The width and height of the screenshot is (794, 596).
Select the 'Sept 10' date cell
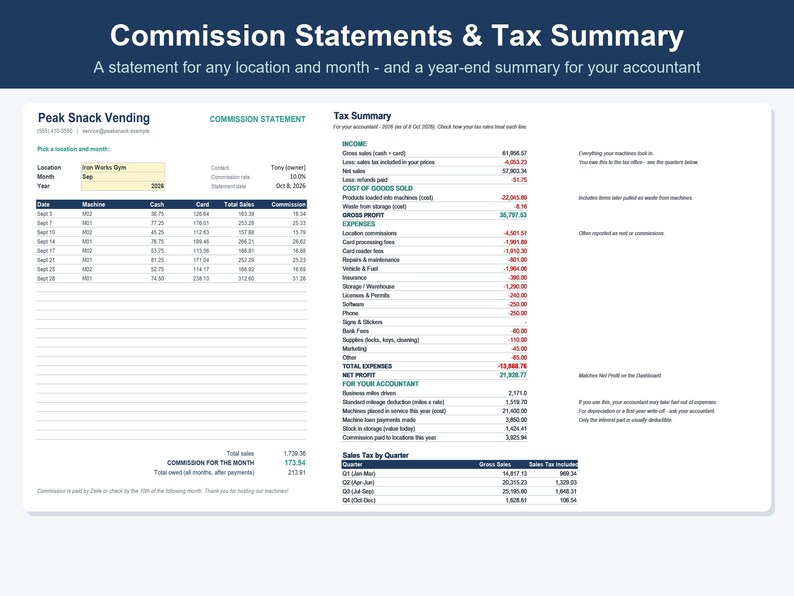(x=46, y=232)
